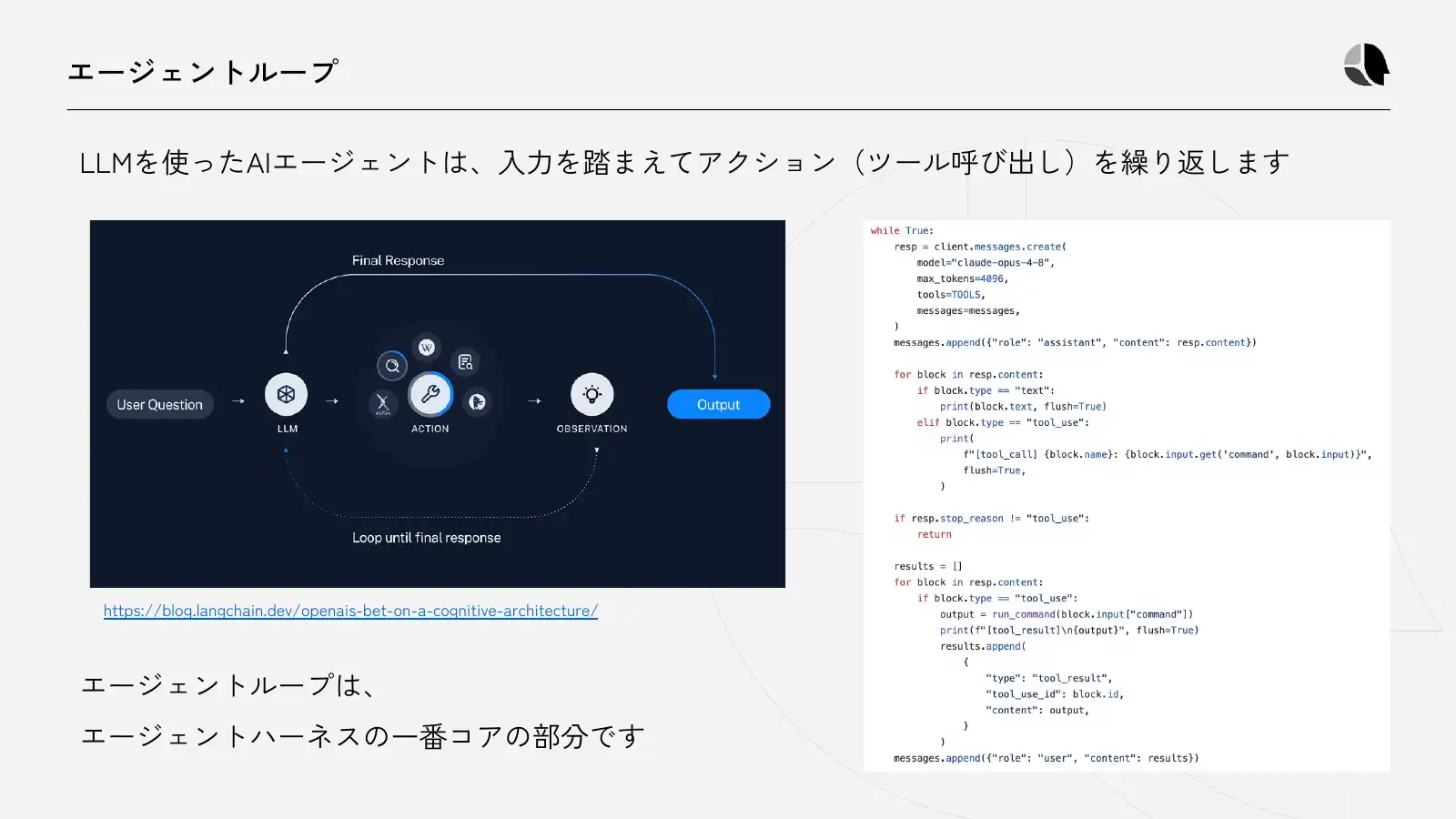Viewport: 1456px width, 819px height.
Task: Click the code line 'if block.type == "text":'
Action: 986,391
